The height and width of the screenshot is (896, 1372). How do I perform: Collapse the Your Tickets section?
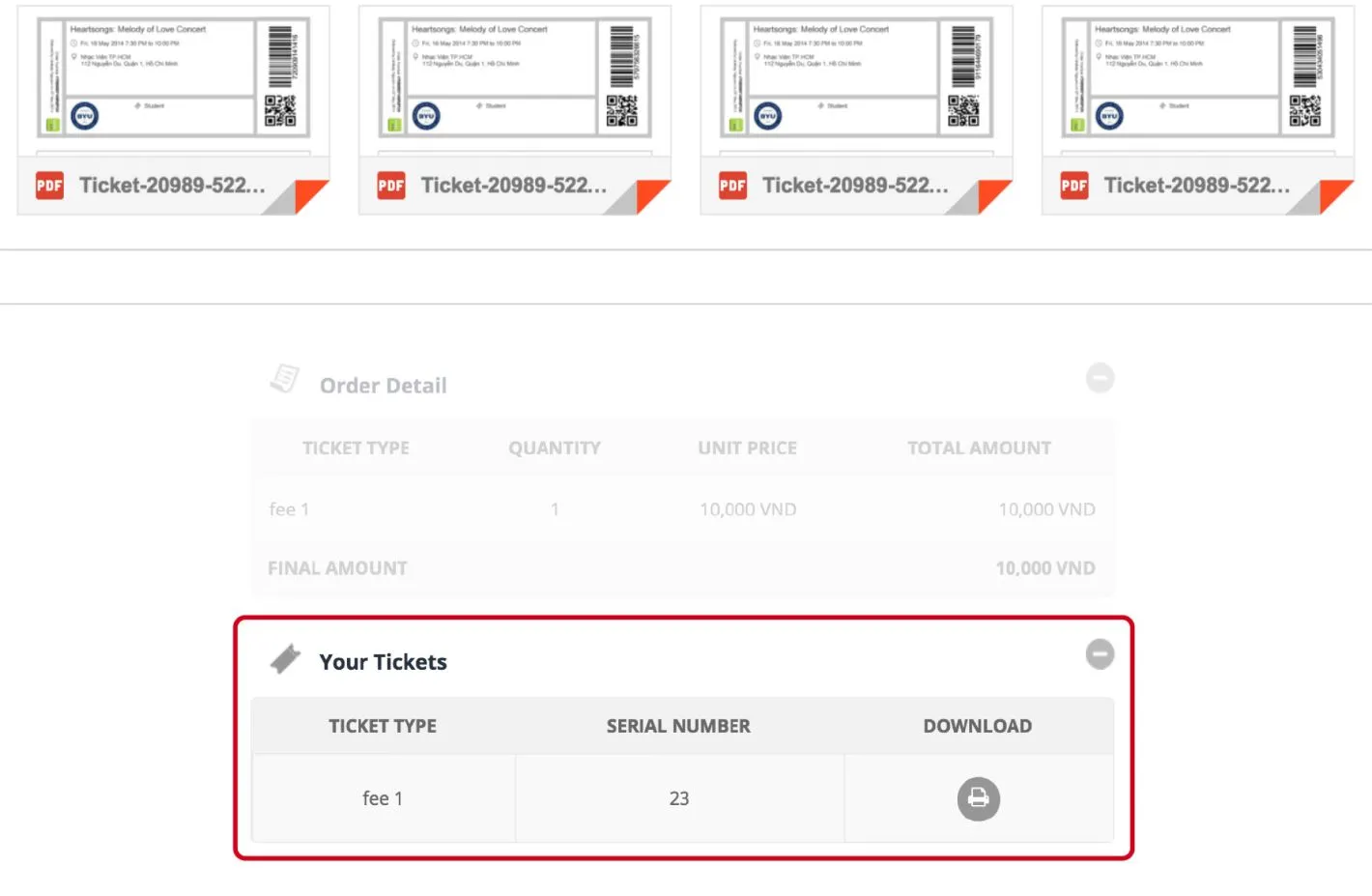tap(1100, 654)
